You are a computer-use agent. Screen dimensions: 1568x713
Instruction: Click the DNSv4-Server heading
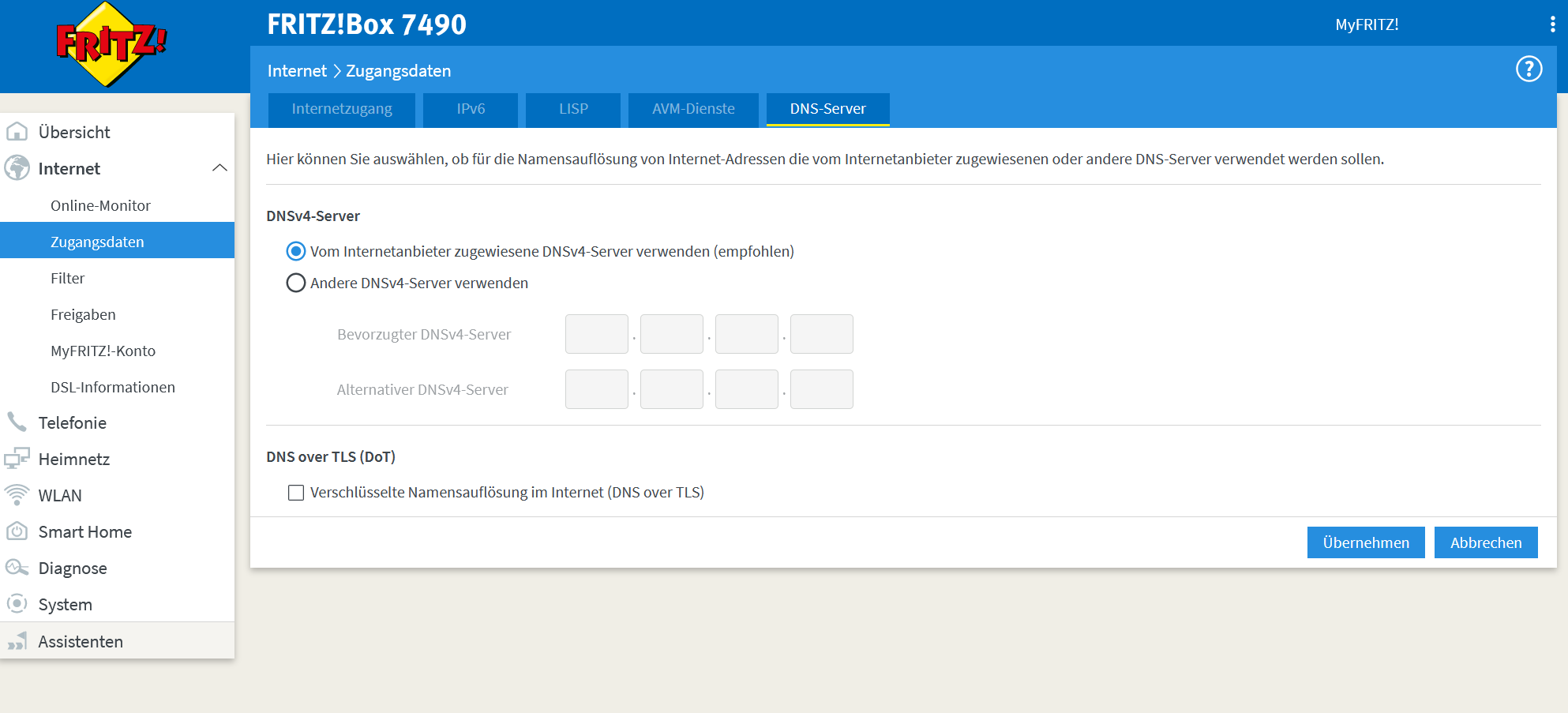tap(313, 216)
